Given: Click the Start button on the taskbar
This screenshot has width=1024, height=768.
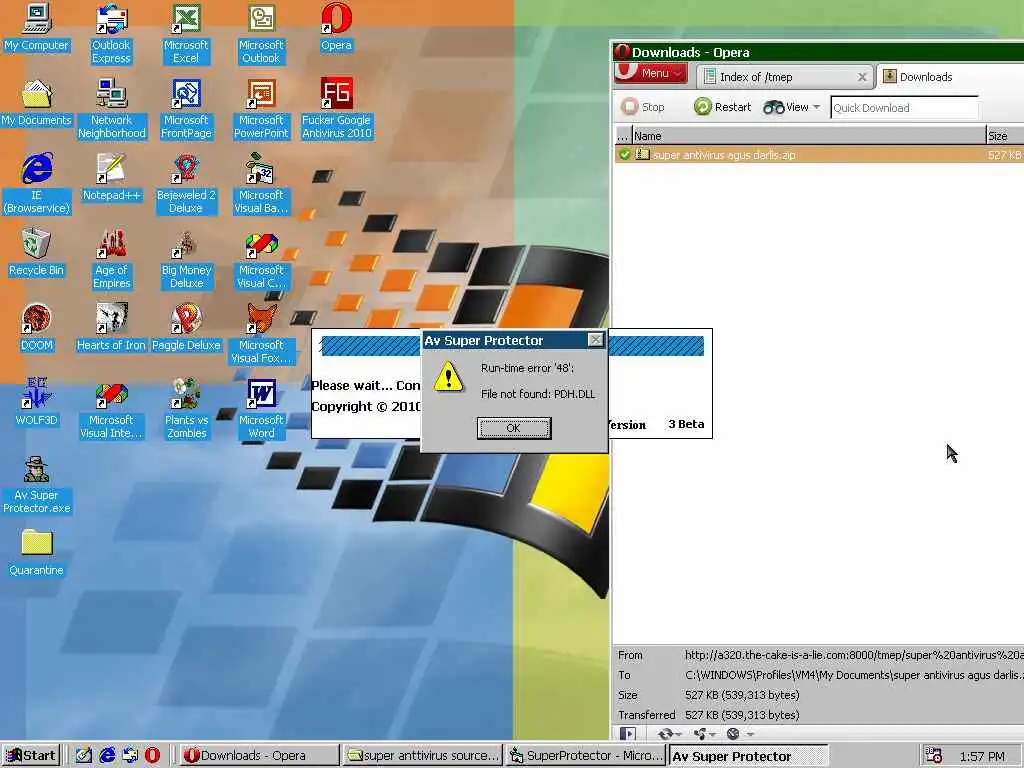Looking at the screenshot, I should click(x=31, y=756).
